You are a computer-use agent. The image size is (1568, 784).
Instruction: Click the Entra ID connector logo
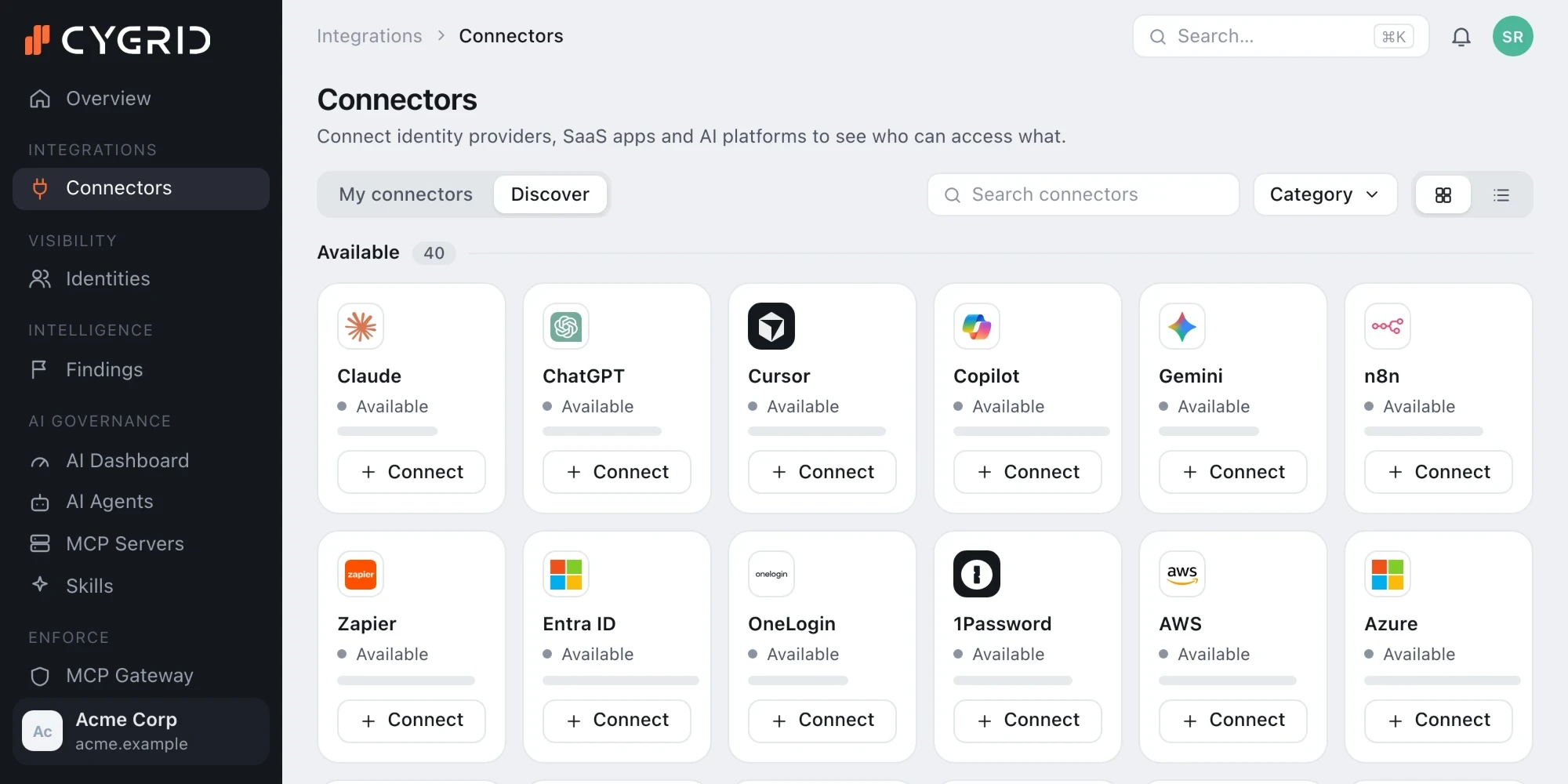point(566,574)
